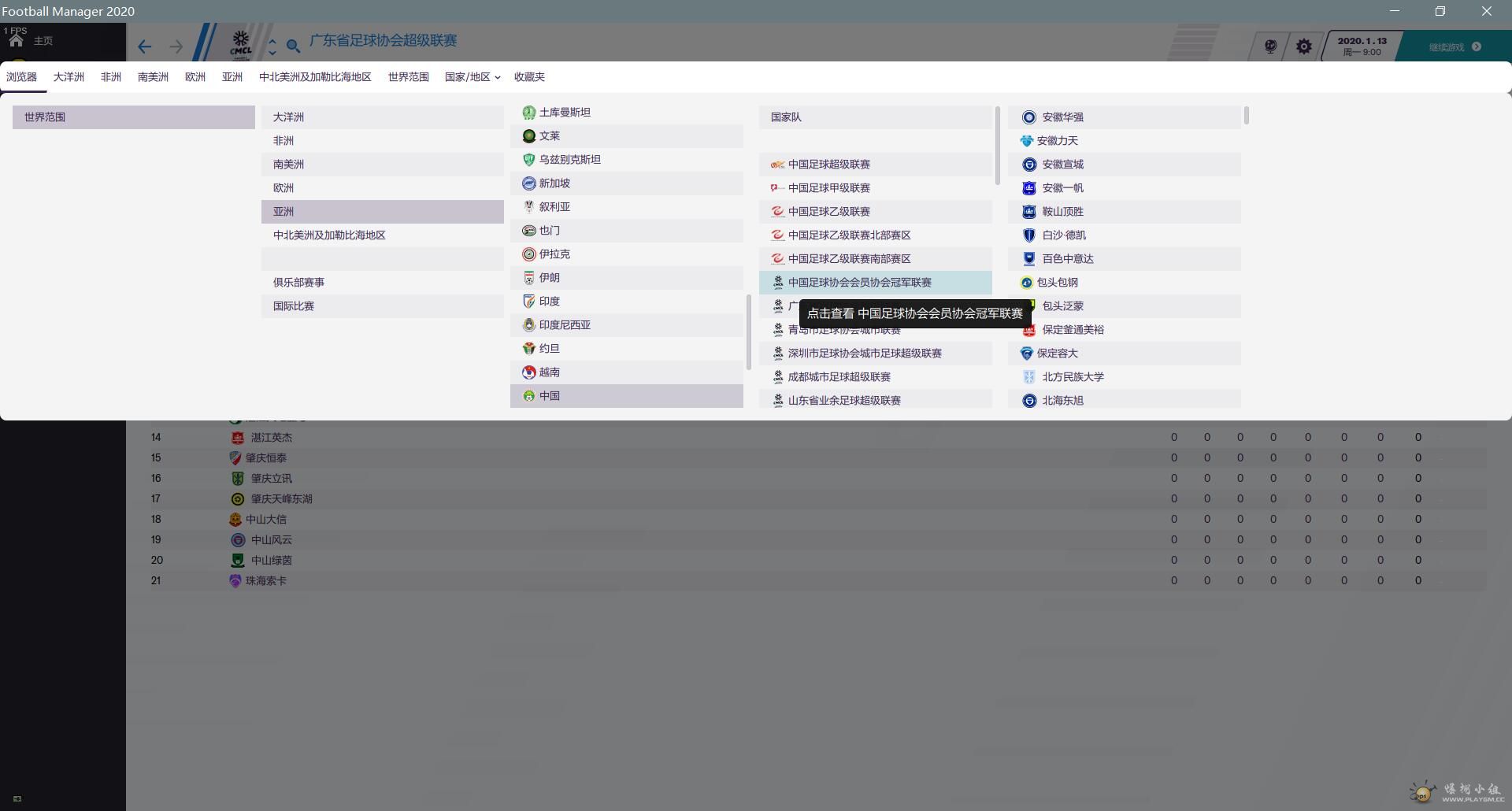Open 深圳市足球协会城市足球超级联赛
The image size is (1512, 811).
coord(876,353)
